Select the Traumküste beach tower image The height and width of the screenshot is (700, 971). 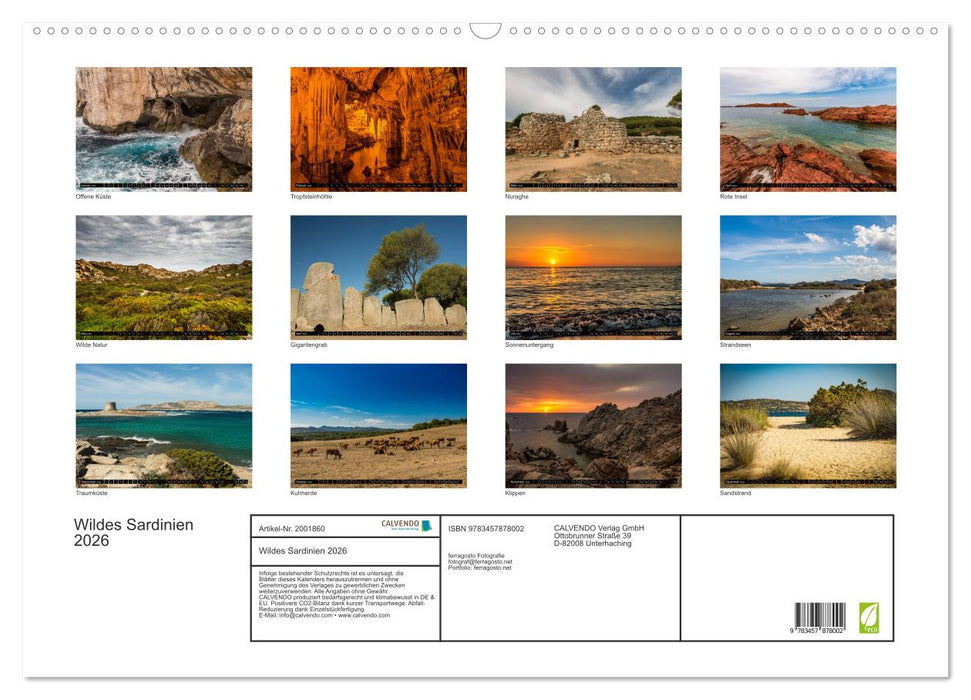tap(163, 424)
